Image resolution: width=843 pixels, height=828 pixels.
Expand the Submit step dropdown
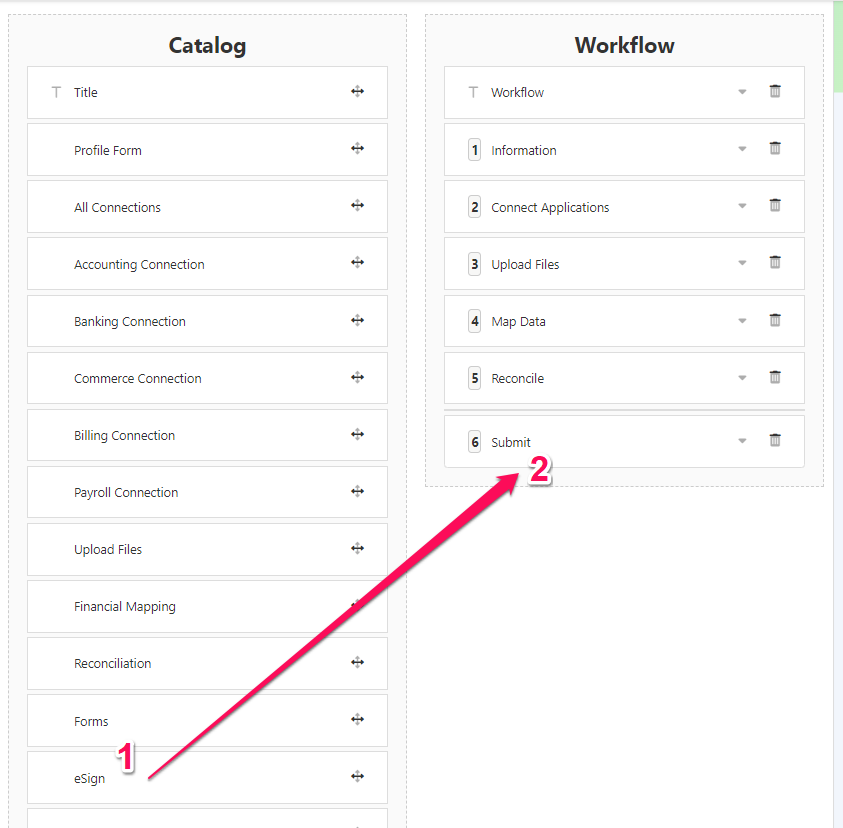[x=742, y=441]
